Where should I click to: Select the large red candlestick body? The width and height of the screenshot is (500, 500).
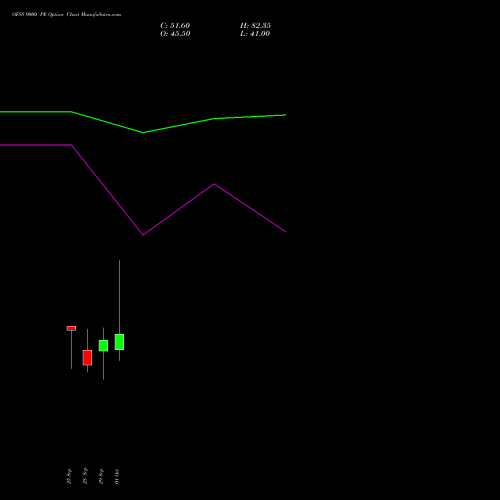pos(87,358)
